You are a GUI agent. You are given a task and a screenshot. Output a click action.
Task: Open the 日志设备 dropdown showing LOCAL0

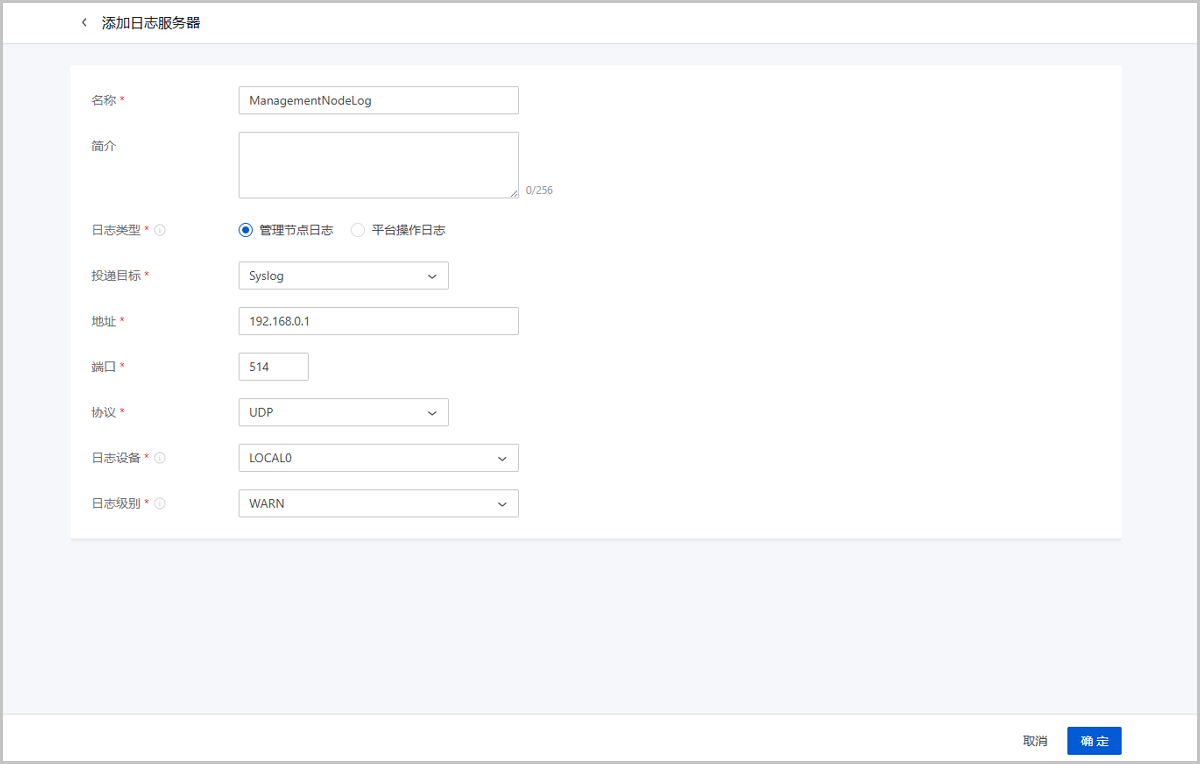[x=378, y=458]
